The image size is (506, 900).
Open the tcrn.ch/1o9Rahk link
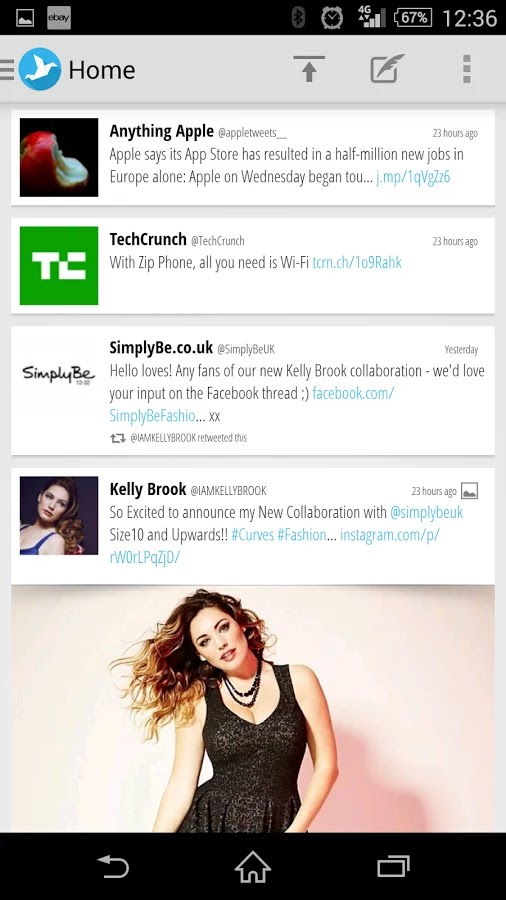pyautogui.click(x=357, y=263)
